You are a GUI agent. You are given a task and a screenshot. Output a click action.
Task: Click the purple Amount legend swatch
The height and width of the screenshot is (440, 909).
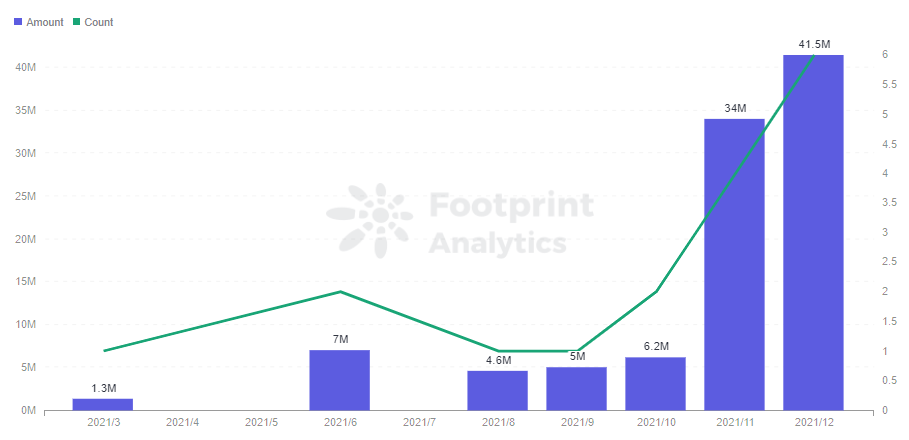tap(17, 22)
